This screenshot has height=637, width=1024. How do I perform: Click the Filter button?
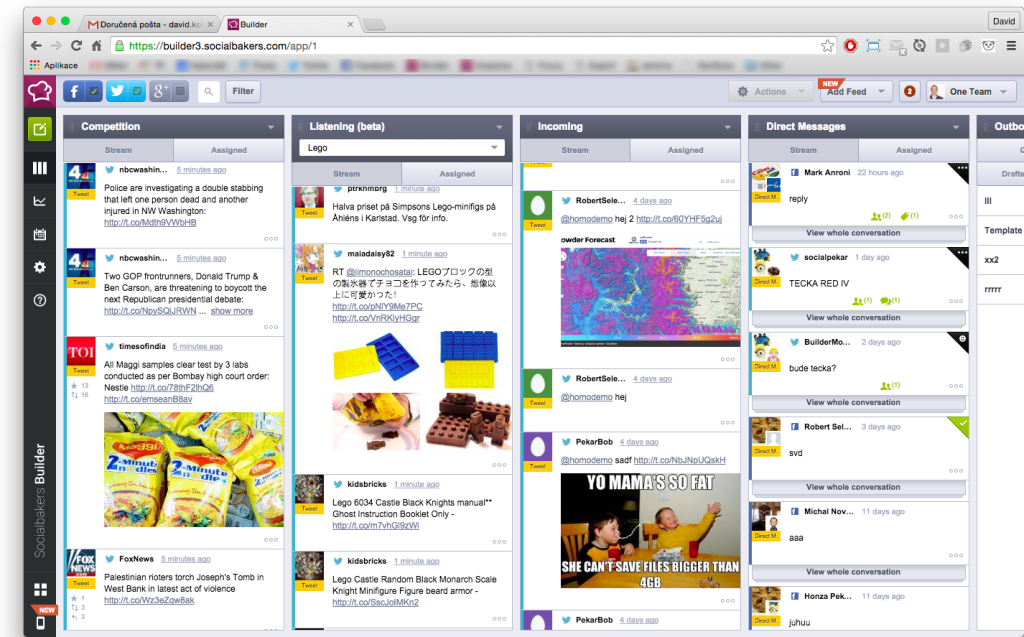point(243,91)
